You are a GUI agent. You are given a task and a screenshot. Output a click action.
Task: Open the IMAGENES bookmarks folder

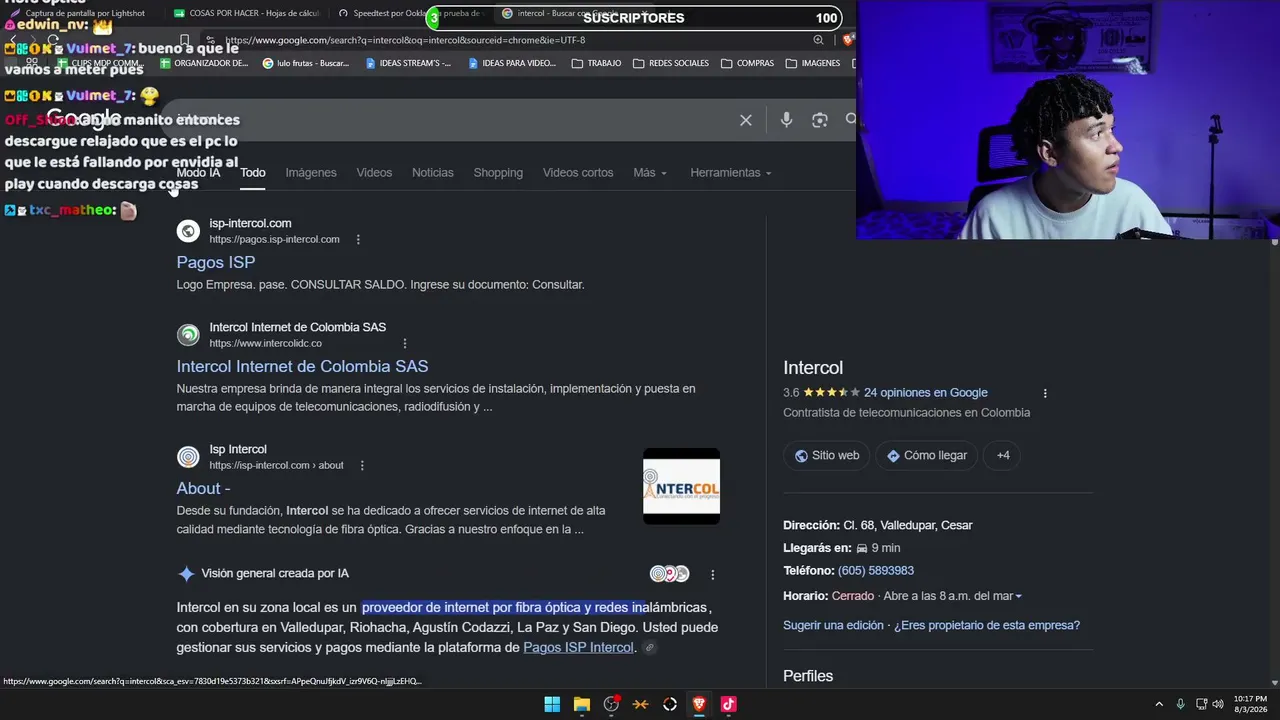click(x=813, y=63)
